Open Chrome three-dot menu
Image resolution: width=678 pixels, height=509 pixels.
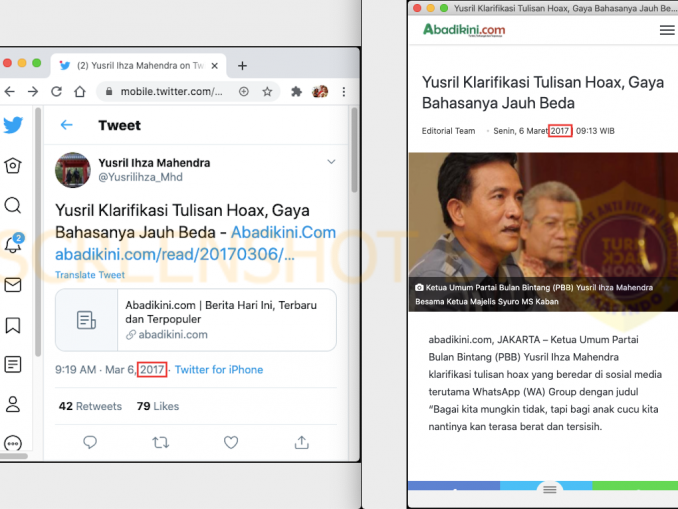pyautogui.click(x=344, y=91)
